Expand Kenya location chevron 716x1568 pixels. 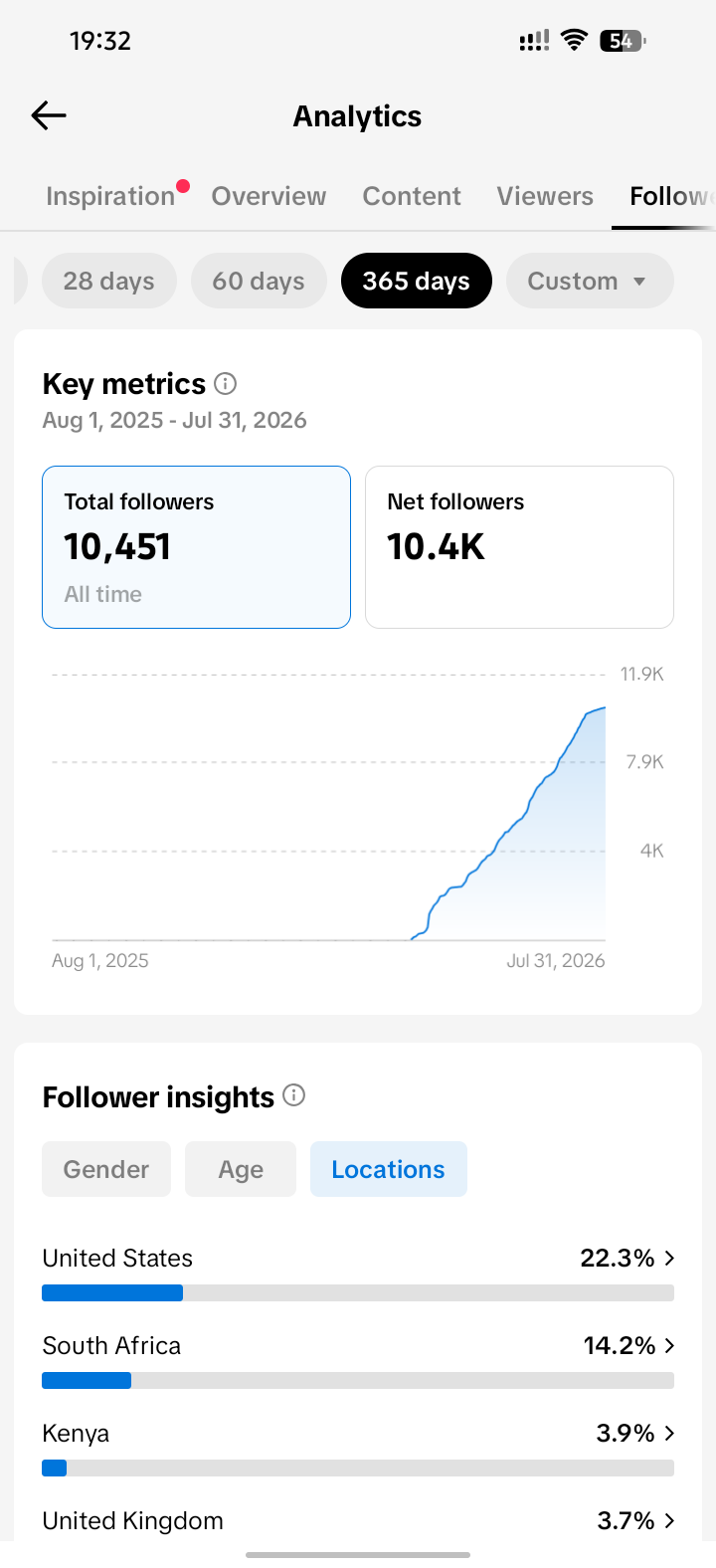click(669, 1433)
